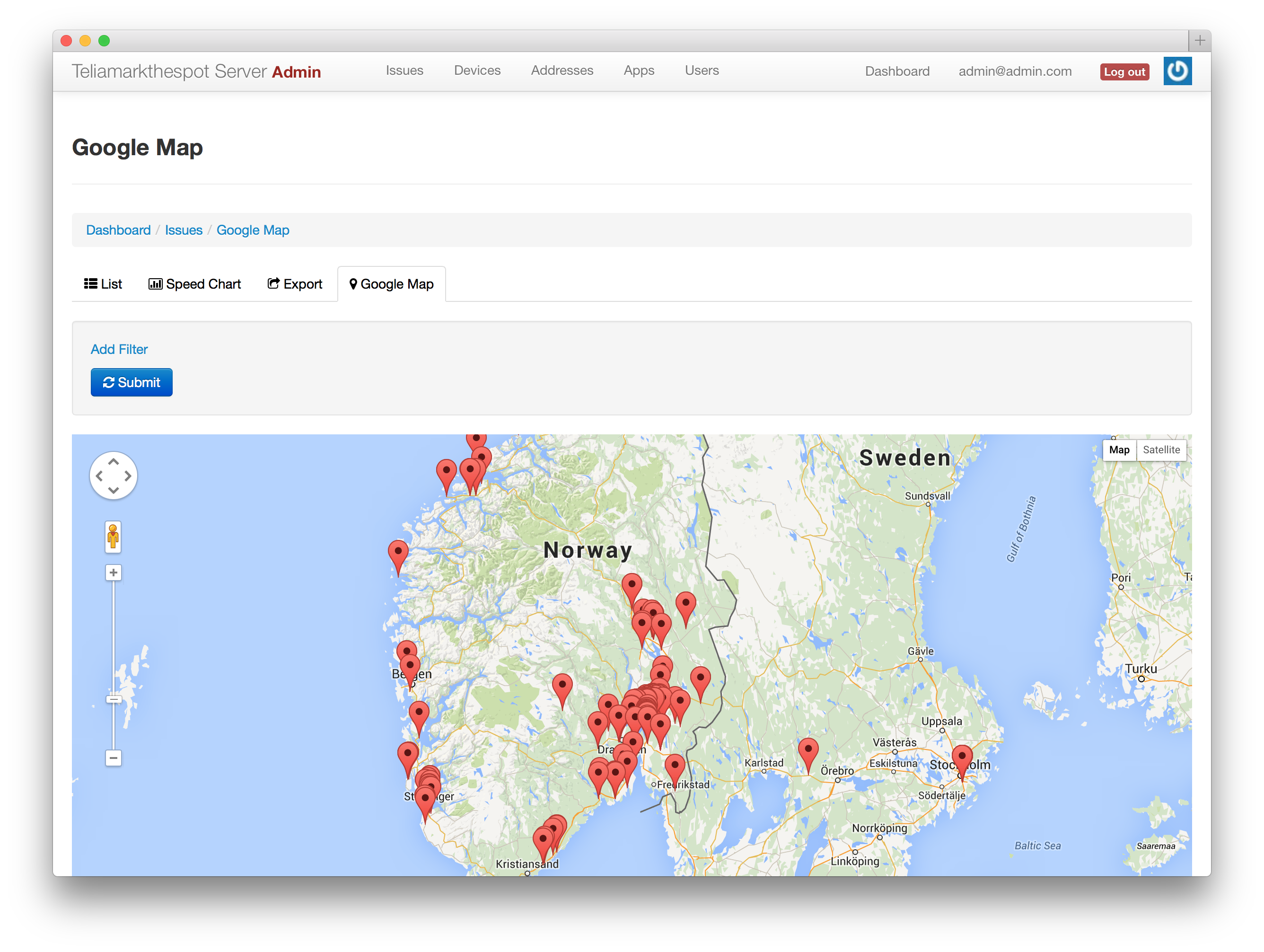The height and width of the screenshot is (952, 1264).
Task: Pan the map left with arrow
Action: point(99,476)
